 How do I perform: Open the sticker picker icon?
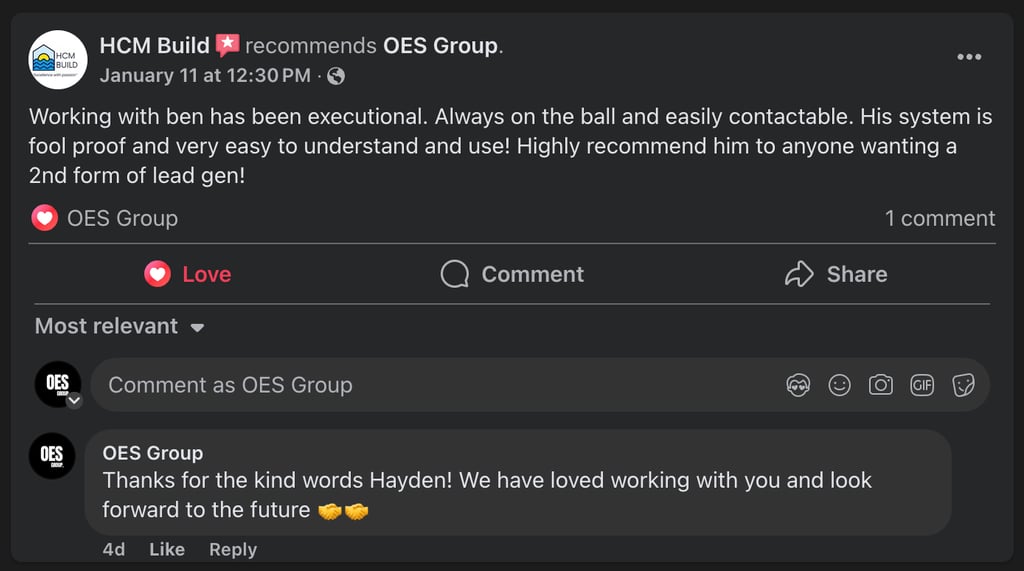(963, 385)
